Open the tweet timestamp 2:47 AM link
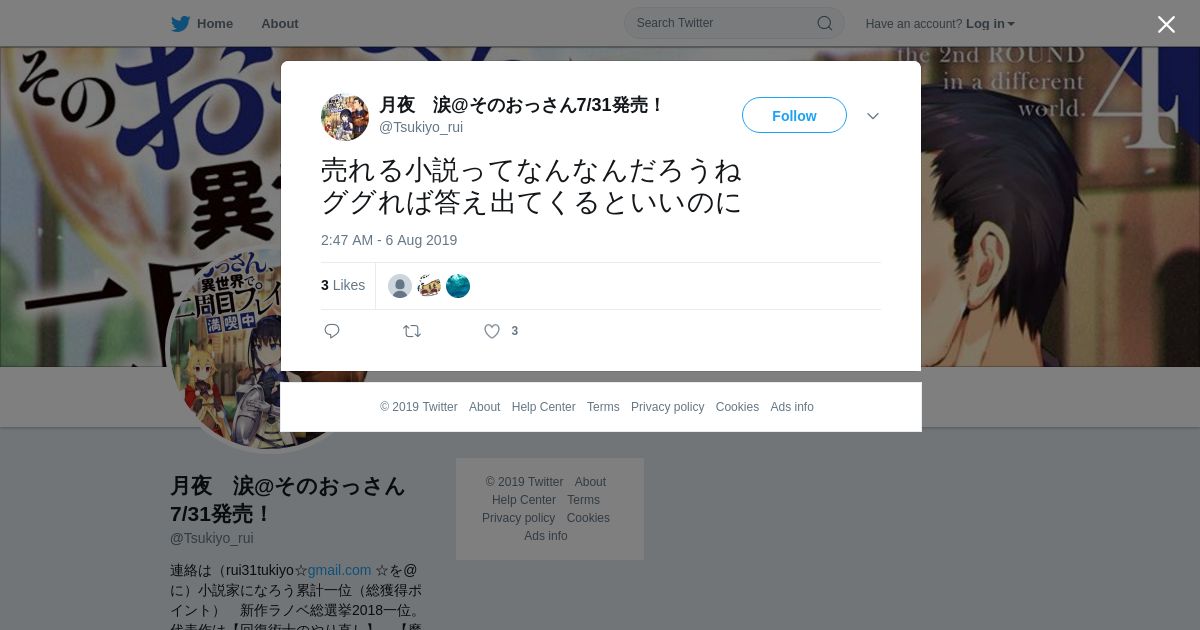1200x630 pixels. [389, 240]
